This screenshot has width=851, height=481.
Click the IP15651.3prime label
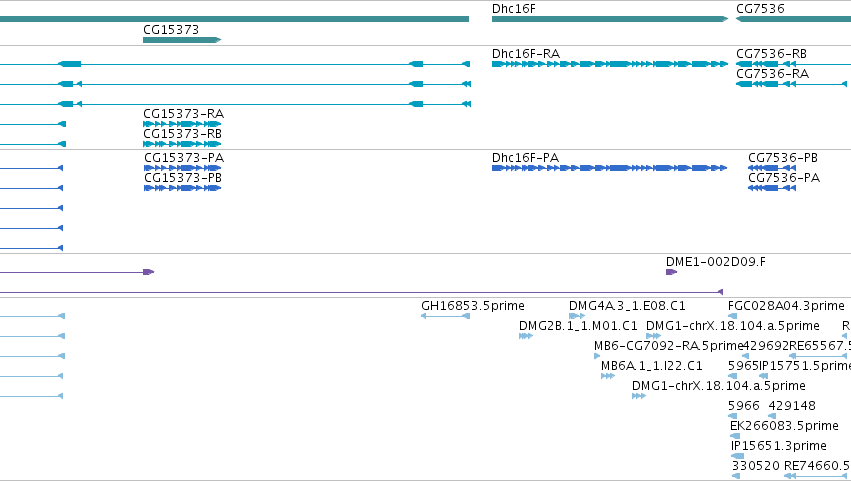click(x=779, y=446)
